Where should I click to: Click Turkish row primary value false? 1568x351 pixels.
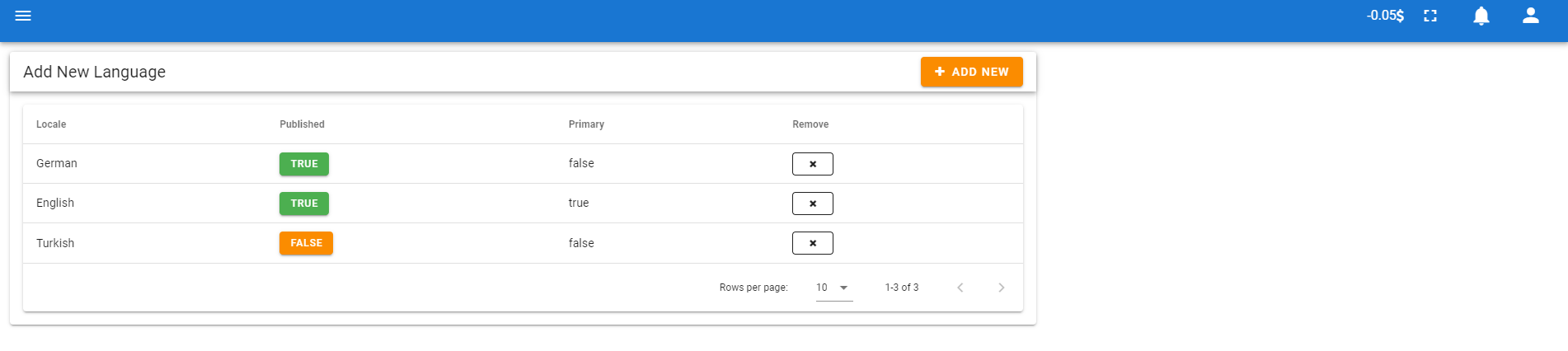click(581, 243)
